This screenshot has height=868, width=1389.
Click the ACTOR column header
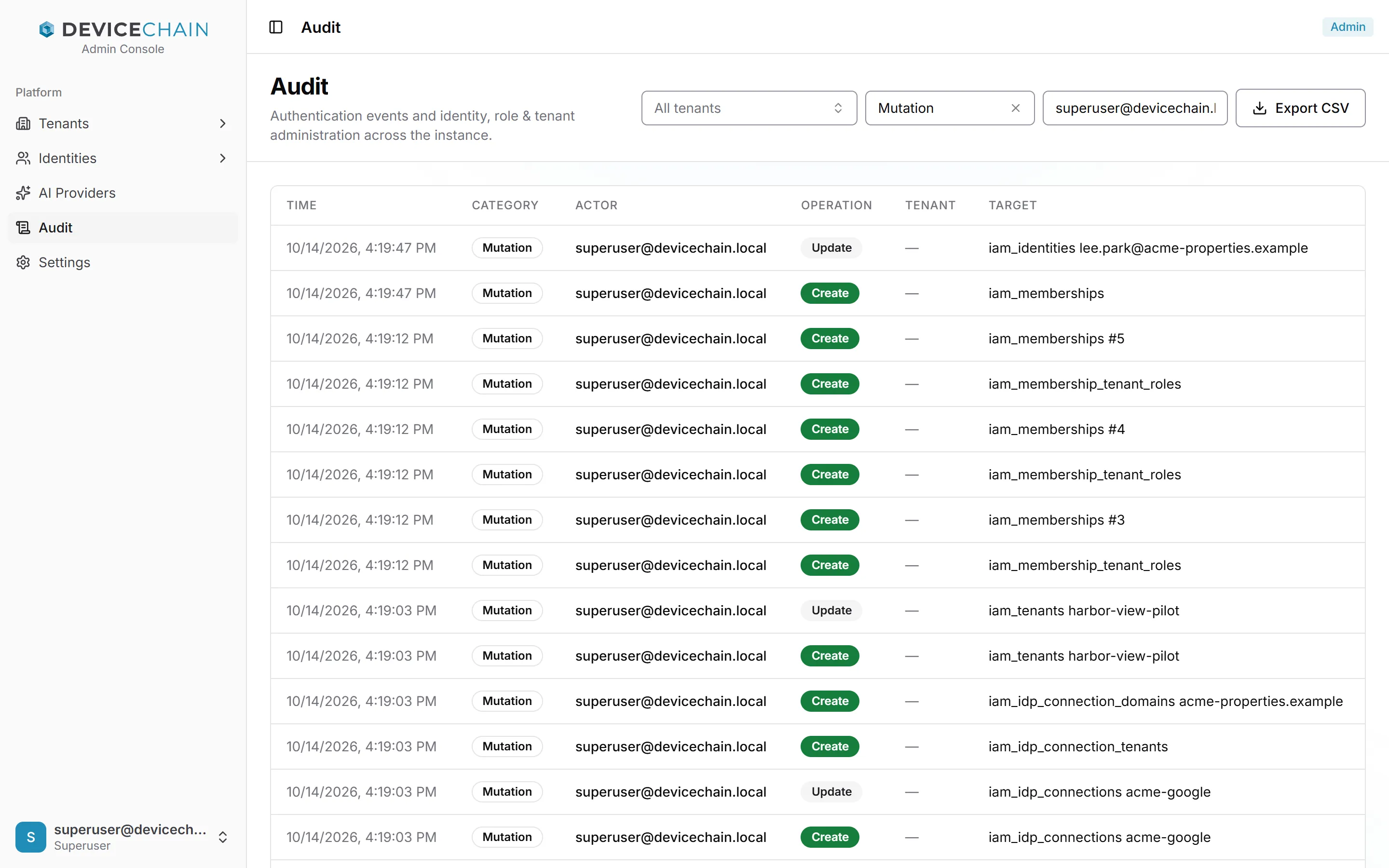[596, 205]
